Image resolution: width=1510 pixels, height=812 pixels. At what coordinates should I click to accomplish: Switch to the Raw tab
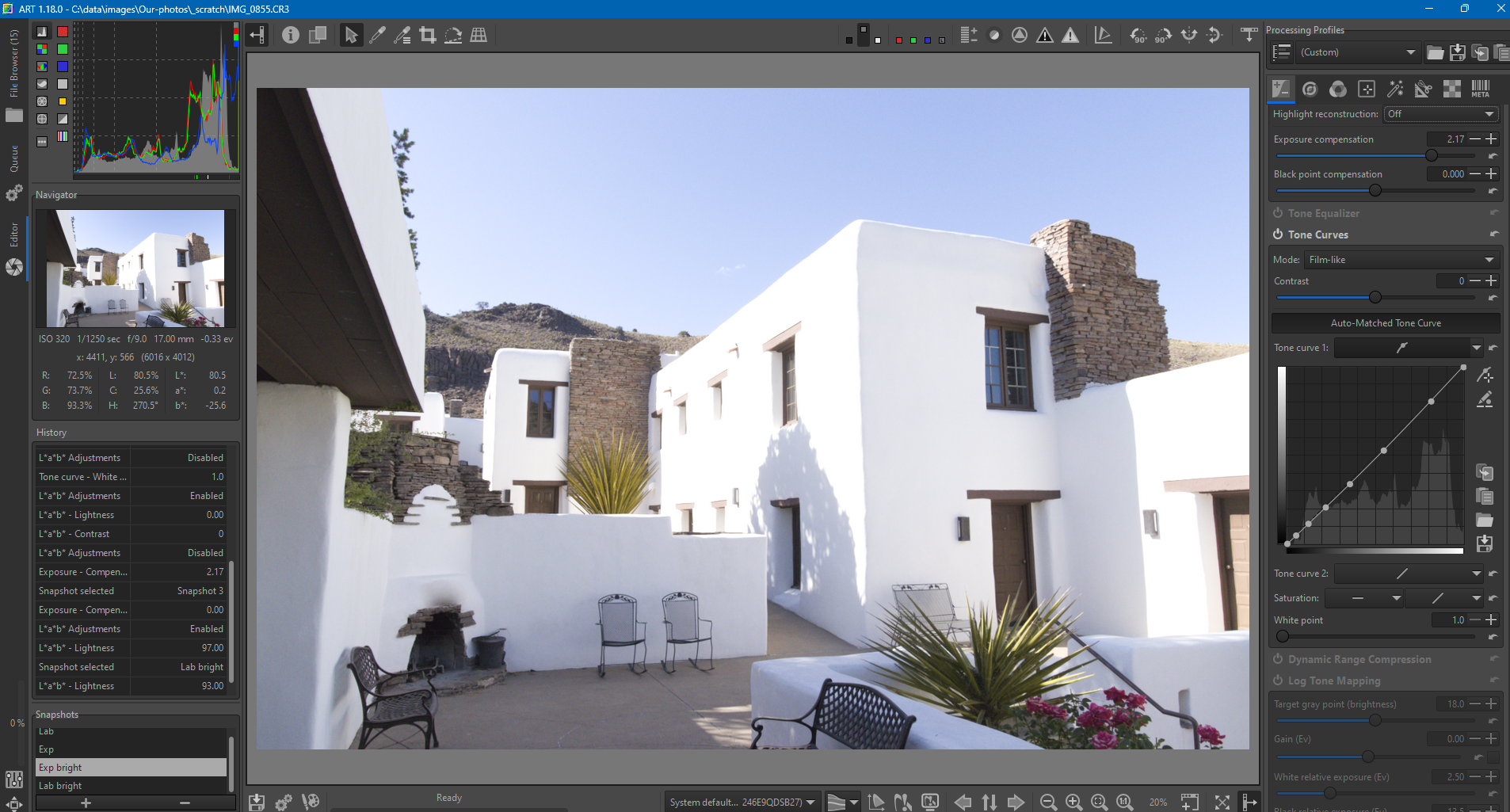click(x=1452, y=89)
